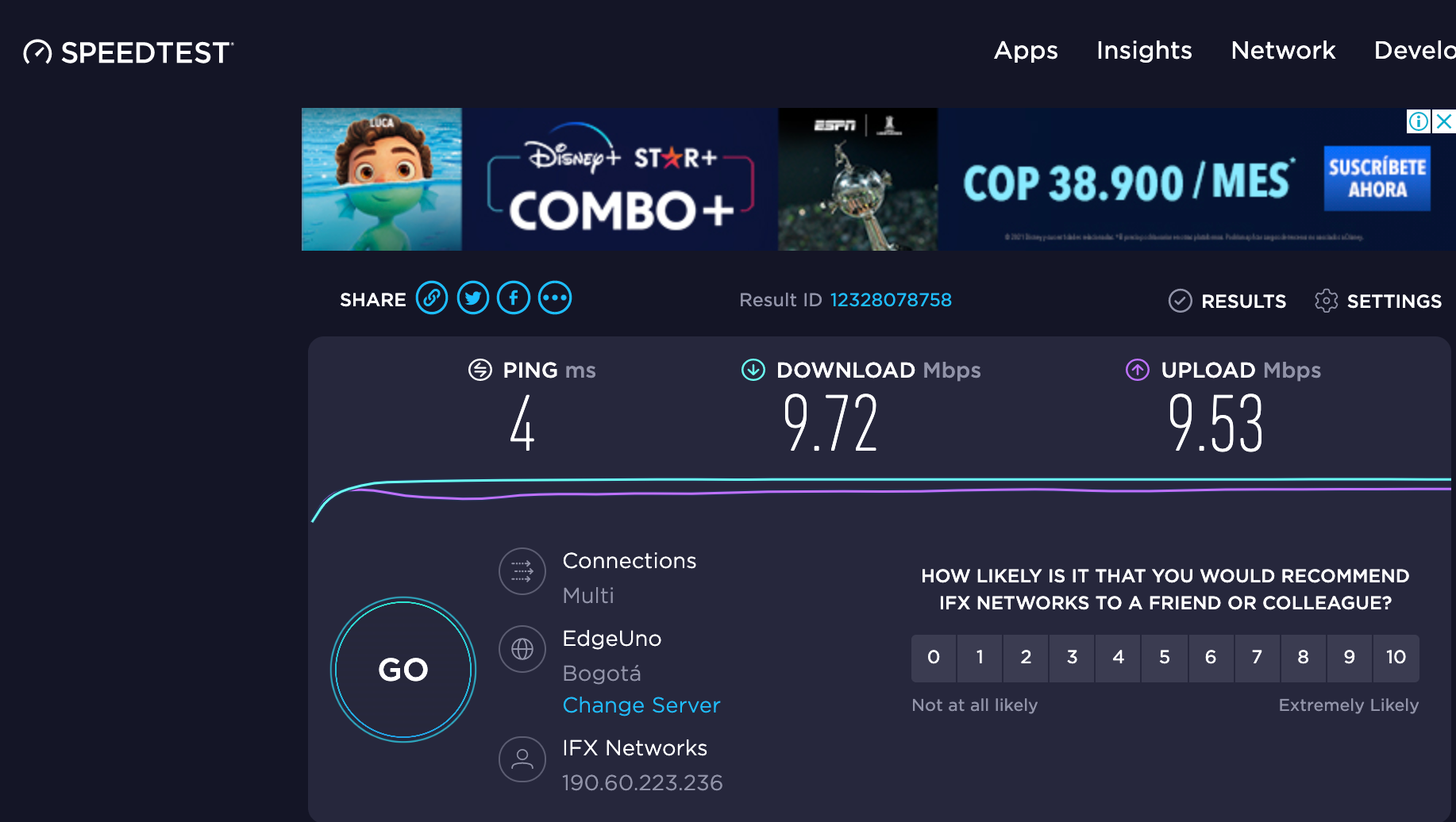The width and height of the screenshot is (1456, 822).
Task: Click the ping meter icon
Action: 480,370
